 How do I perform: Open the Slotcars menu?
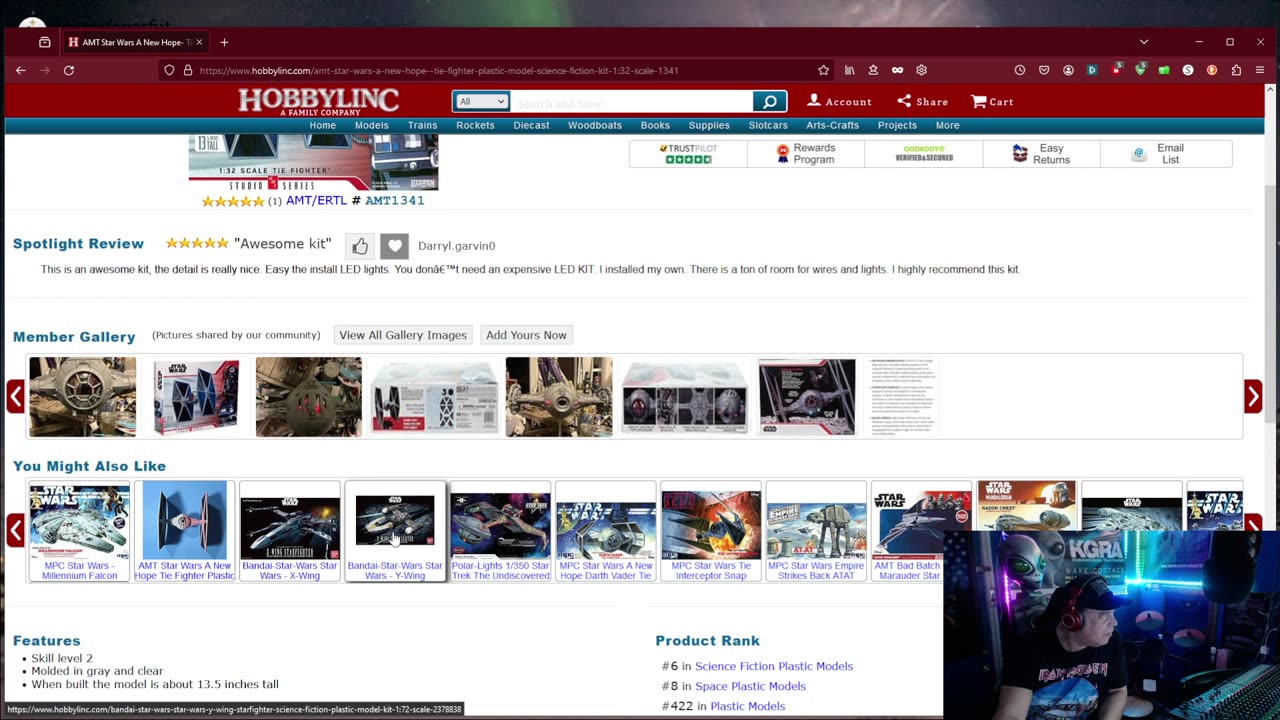(768, 125)
